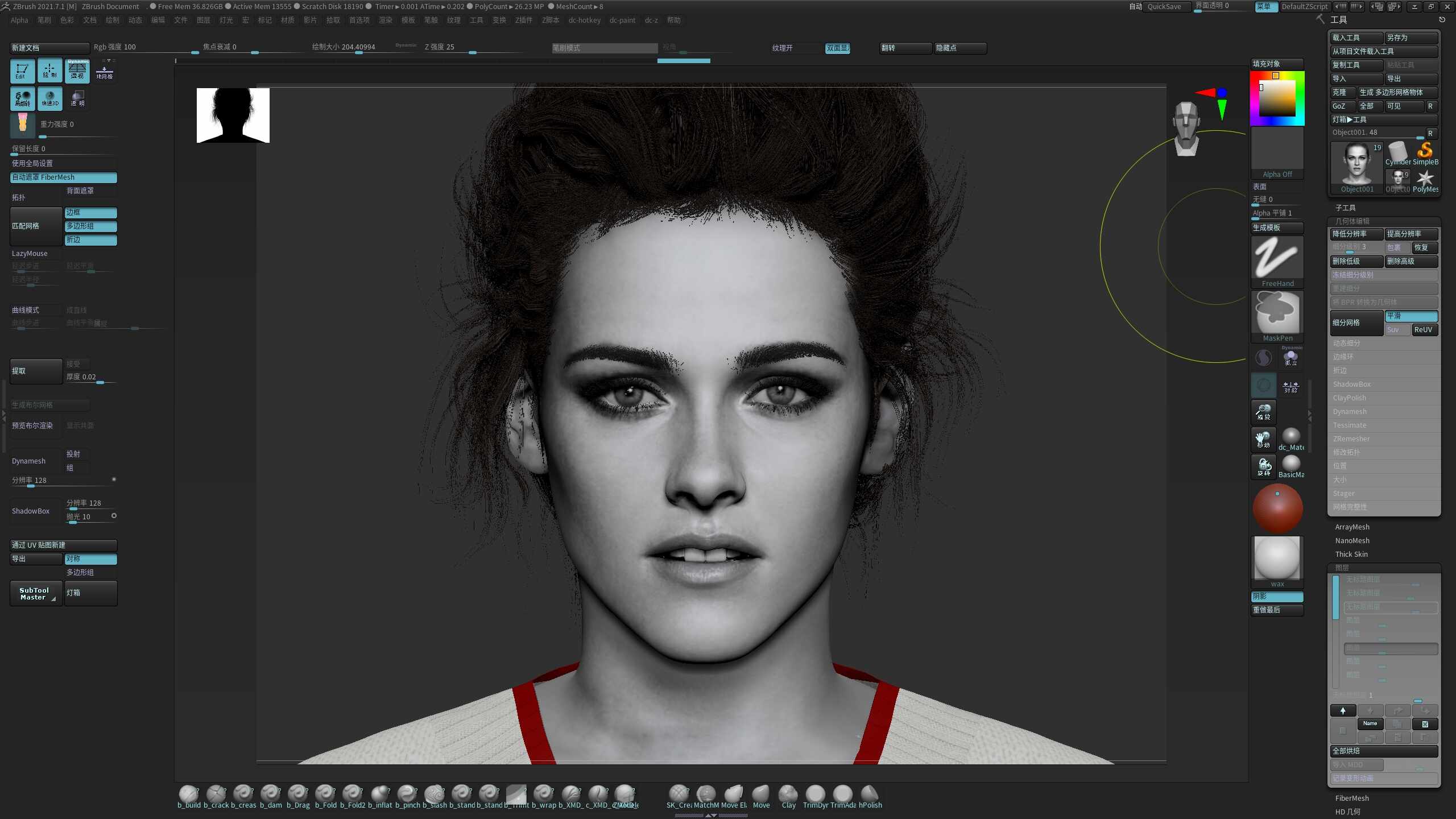Image resolution: width=1456 pixels, height=819 pixels.
Task: Toggle the Dynamic 透视 perspective icon
Action: click(77, 71)
